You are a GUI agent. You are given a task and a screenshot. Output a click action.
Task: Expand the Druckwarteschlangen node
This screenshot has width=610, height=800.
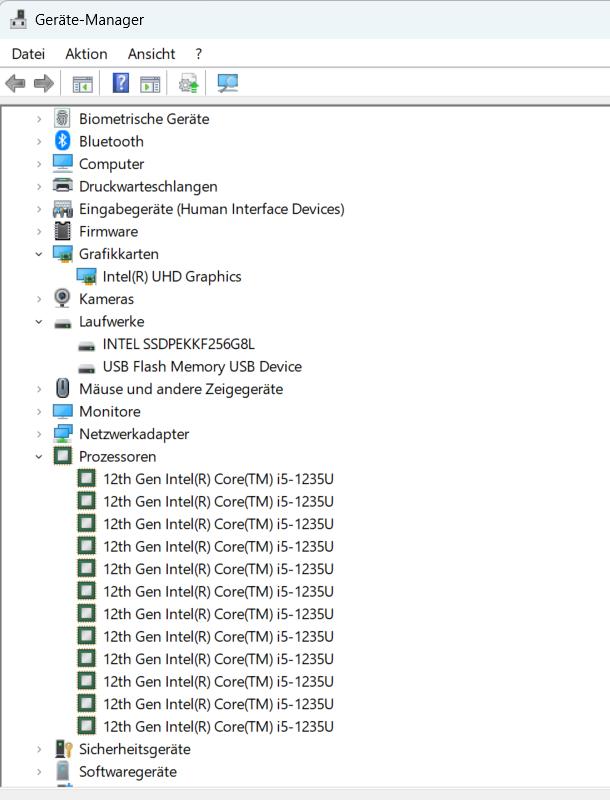(39, 186)
